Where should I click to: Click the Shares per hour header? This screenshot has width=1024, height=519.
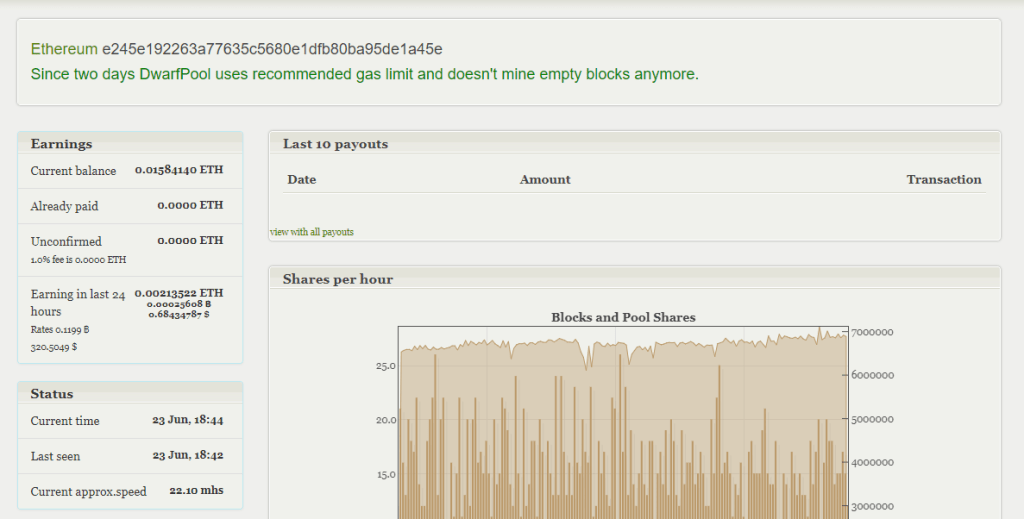click(x=338, y=279)
